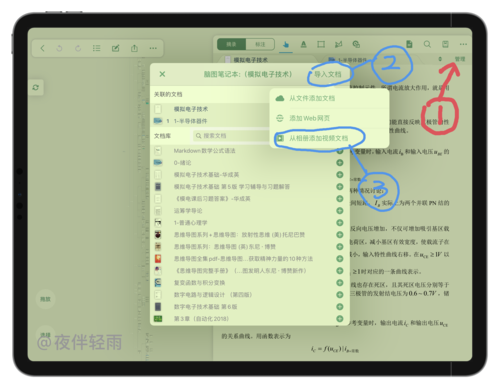Open document toolbar more options dots

pos(463,44)
